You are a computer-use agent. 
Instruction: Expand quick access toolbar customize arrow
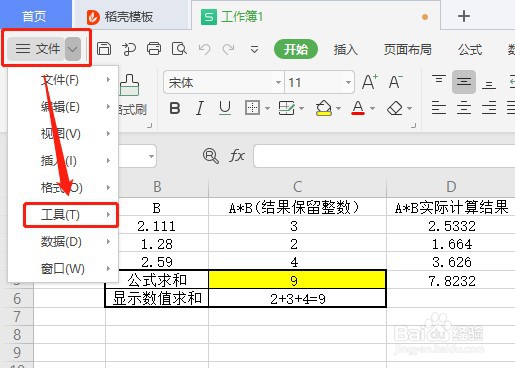coord(254,50)
